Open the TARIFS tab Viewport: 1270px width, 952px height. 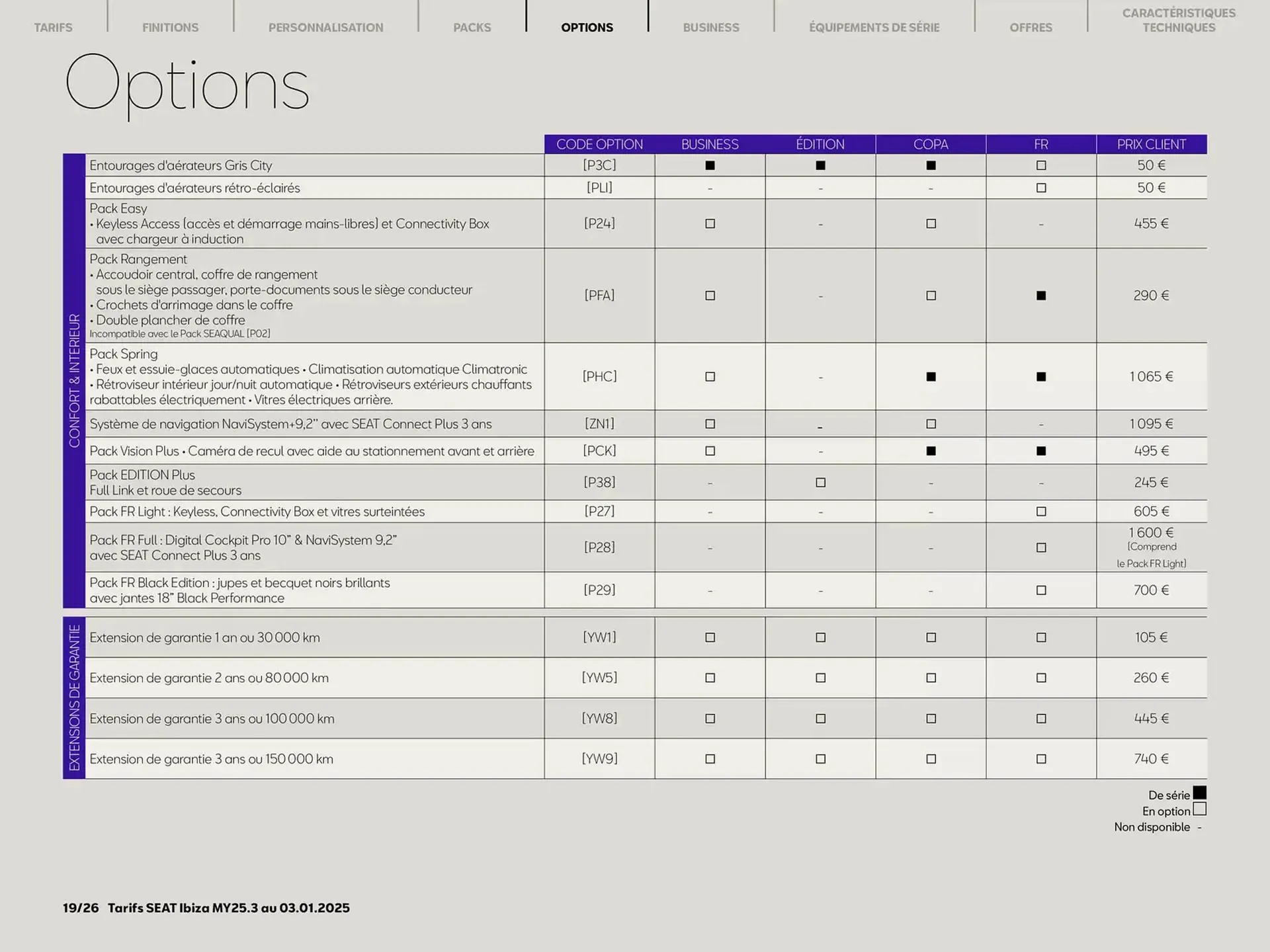pos(53,27)
